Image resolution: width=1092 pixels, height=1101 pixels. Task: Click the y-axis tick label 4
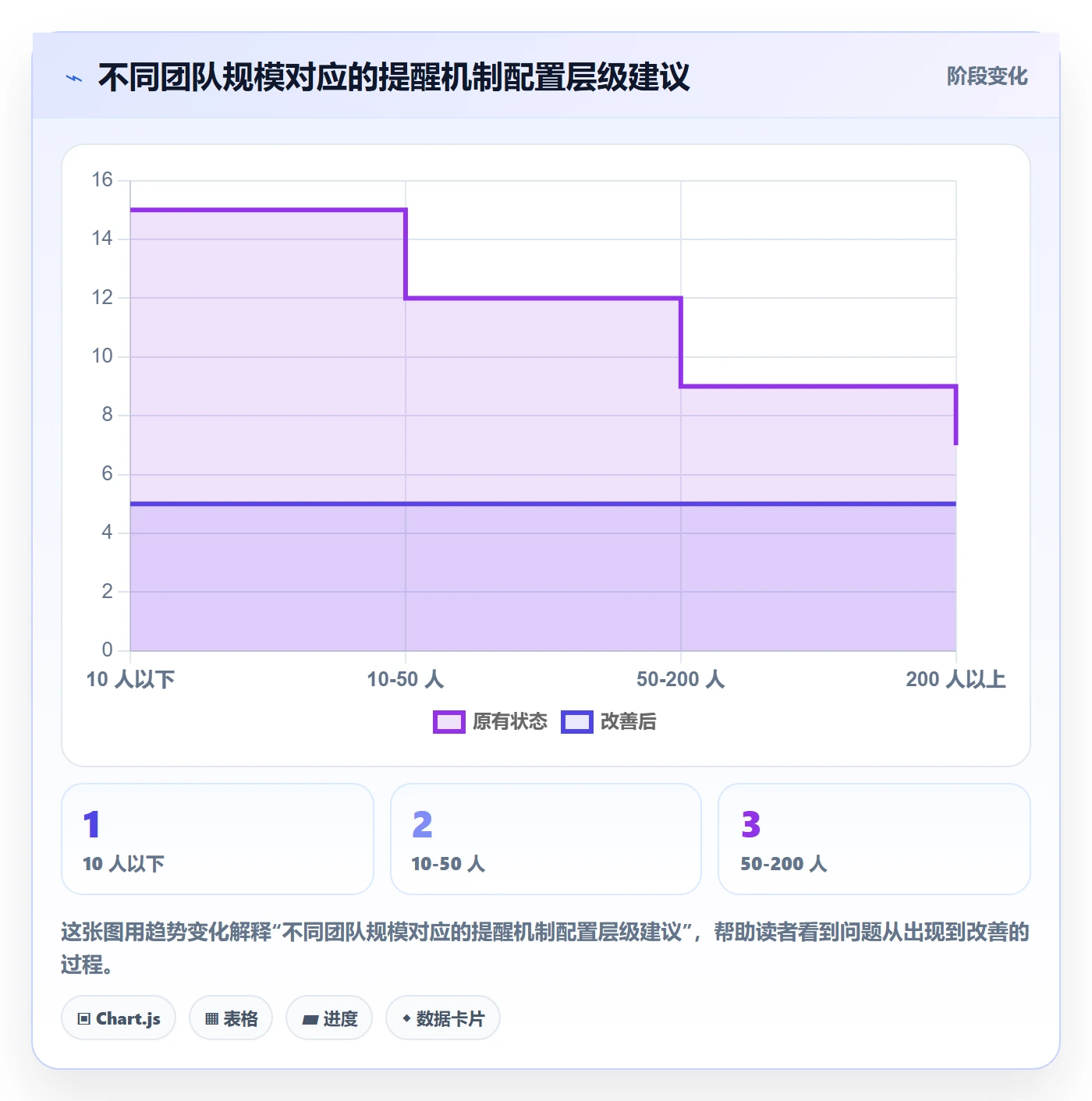(108, 533)
